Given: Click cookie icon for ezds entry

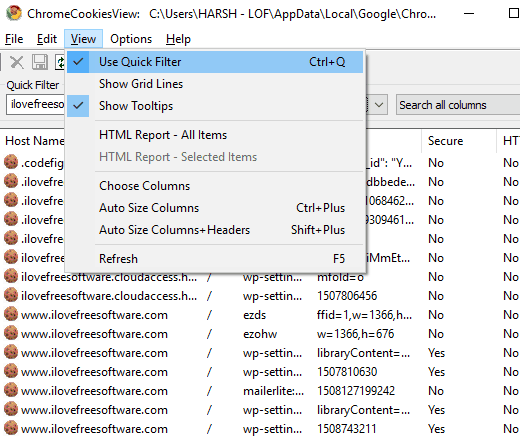Looking at the screenshot, I should pos(11,314).
